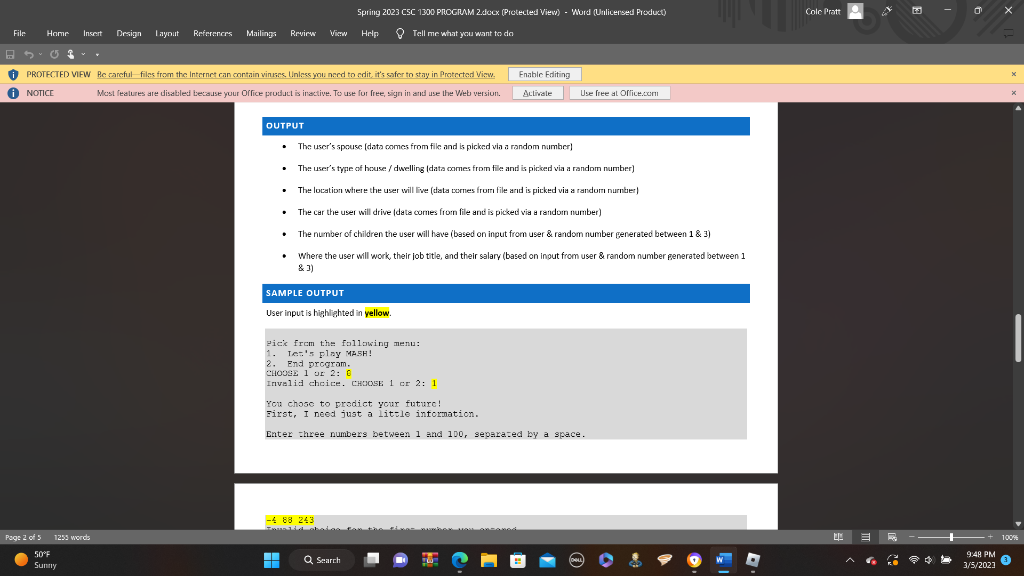This screenshot has height=576, width=1024.
Task: Click the zoom in plus button
Action: pos(990,537)
